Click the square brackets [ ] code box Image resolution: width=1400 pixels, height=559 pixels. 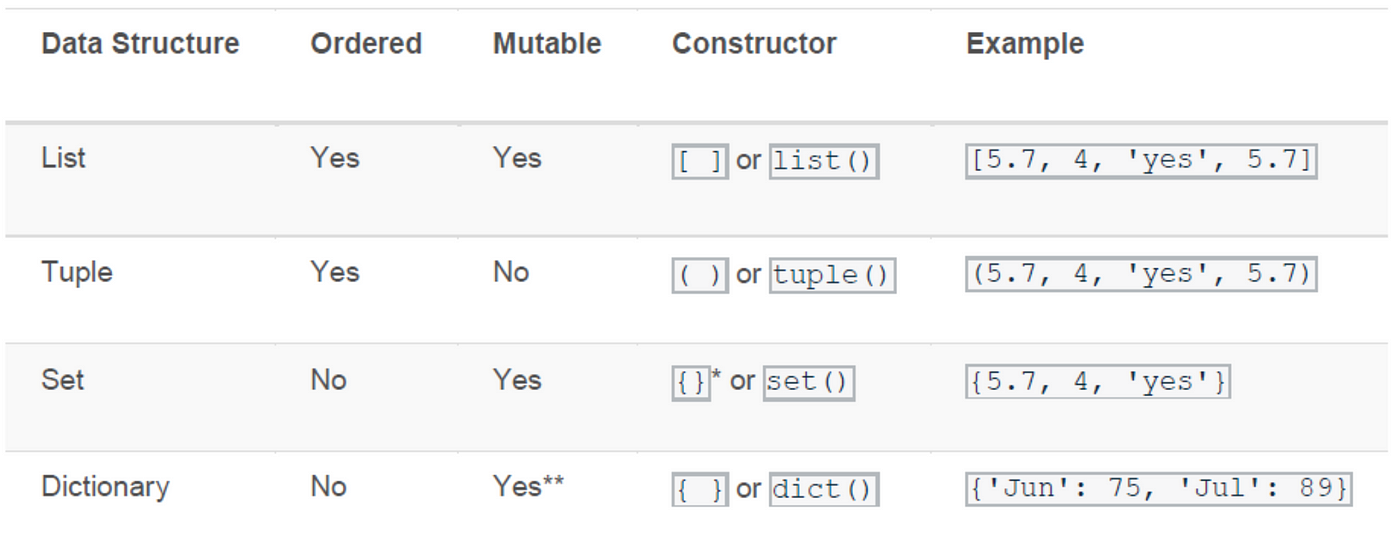[x=700, y=162]
